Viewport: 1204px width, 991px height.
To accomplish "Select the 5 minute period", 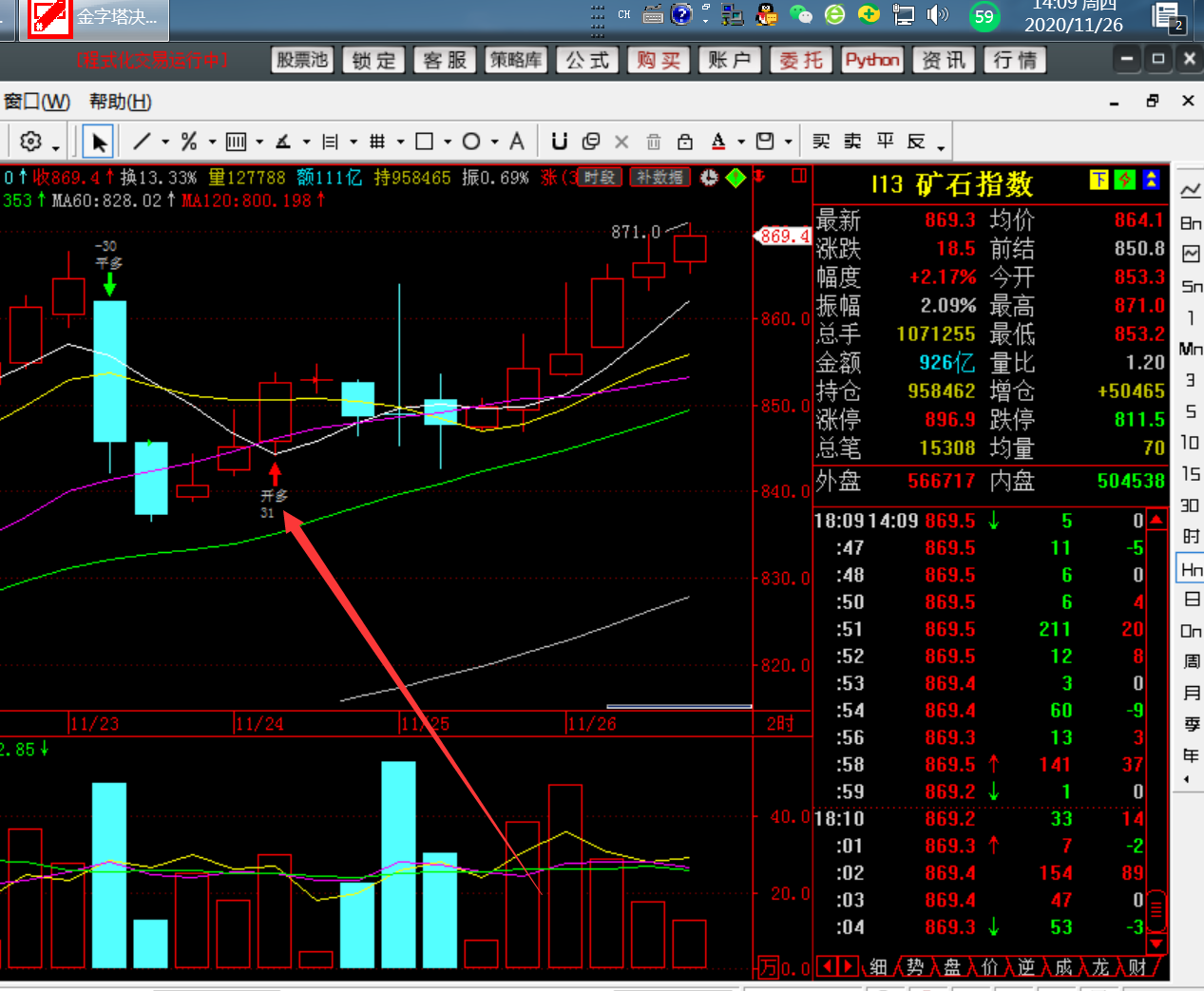I will coord(1191,411).
